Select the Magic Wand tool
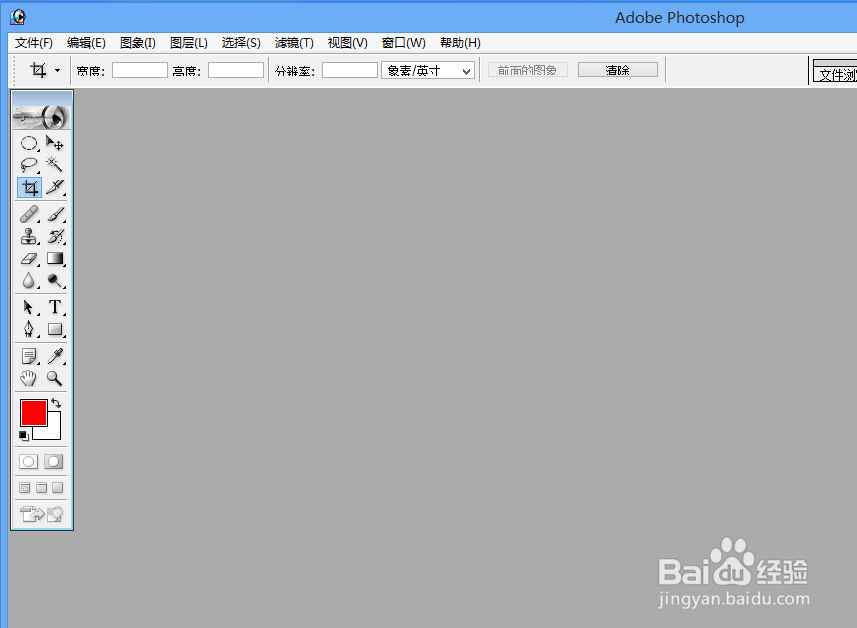 [x=55, y=165]
